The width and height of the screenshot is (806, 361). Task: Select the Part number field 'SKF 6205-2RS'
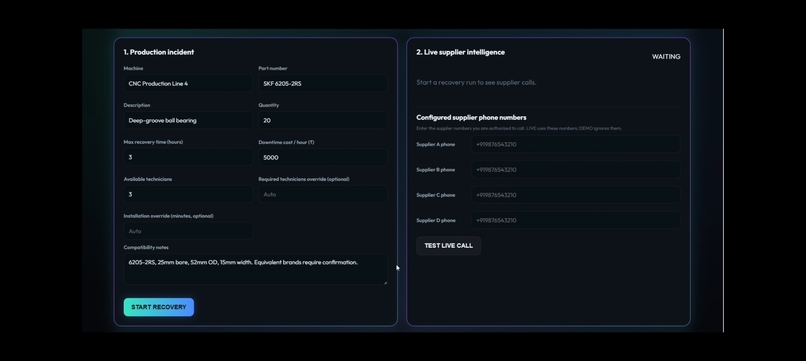click(x=323, y=83)
